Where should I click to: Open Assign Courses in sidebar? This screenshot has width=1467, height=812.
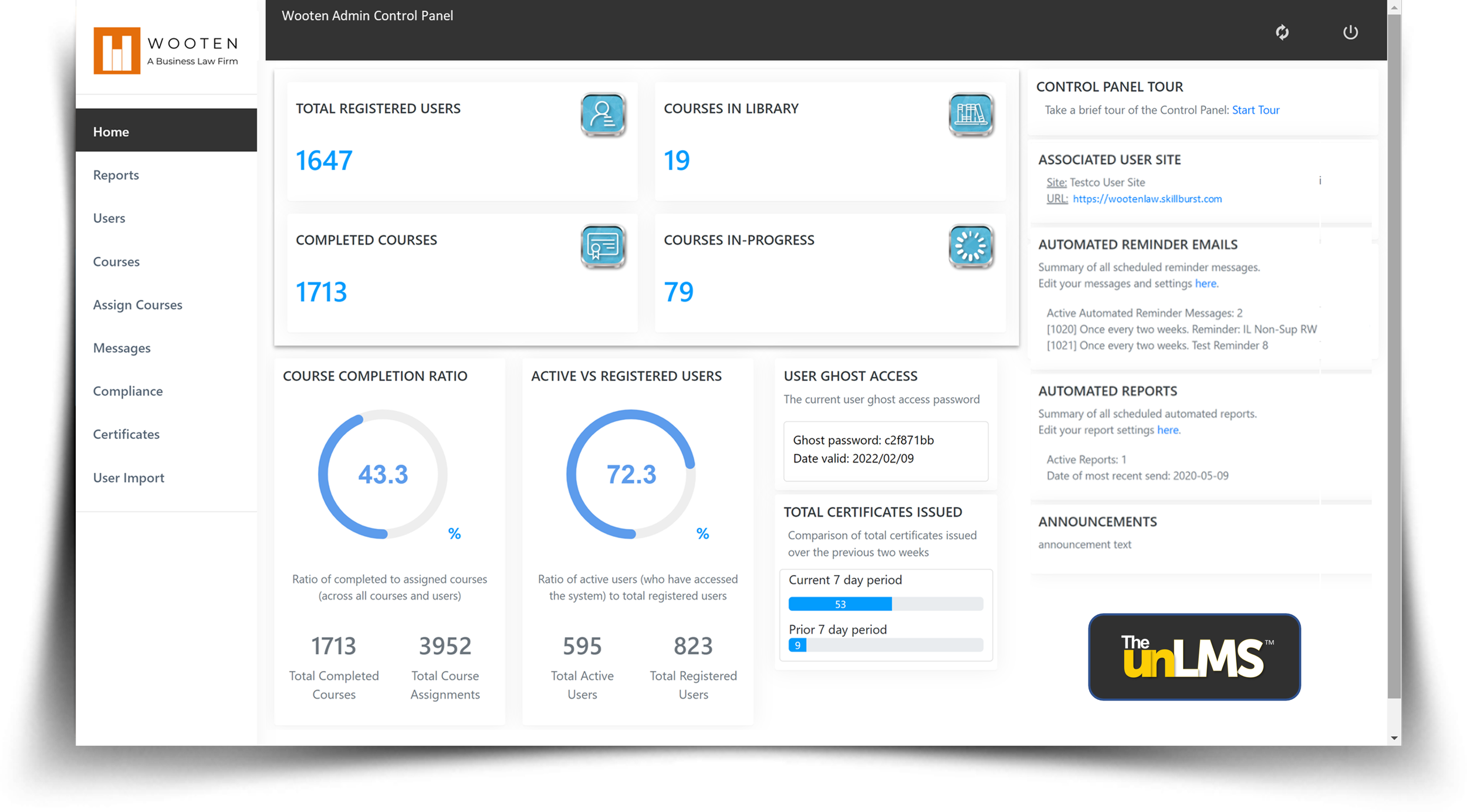pos(138,305)
